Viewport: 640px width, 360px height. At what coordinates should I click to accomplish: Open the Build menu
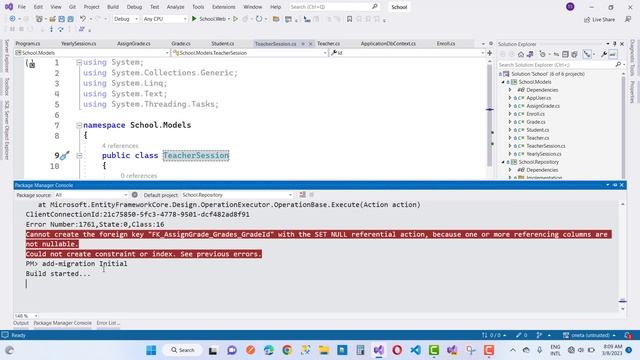click(x=113, y=7)
